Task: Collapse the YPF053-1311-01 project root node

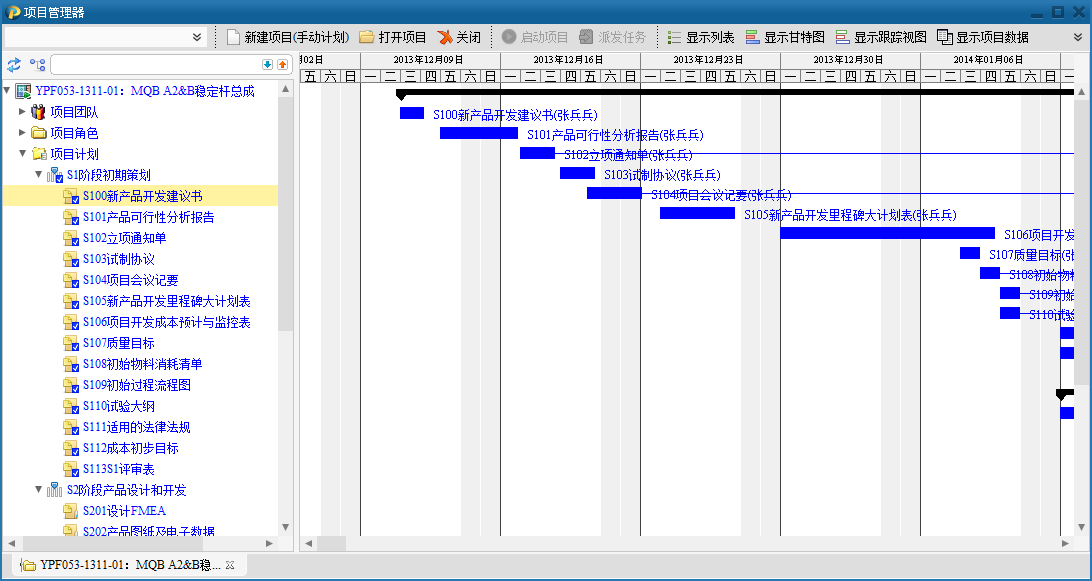Action: tap(8, 91)
